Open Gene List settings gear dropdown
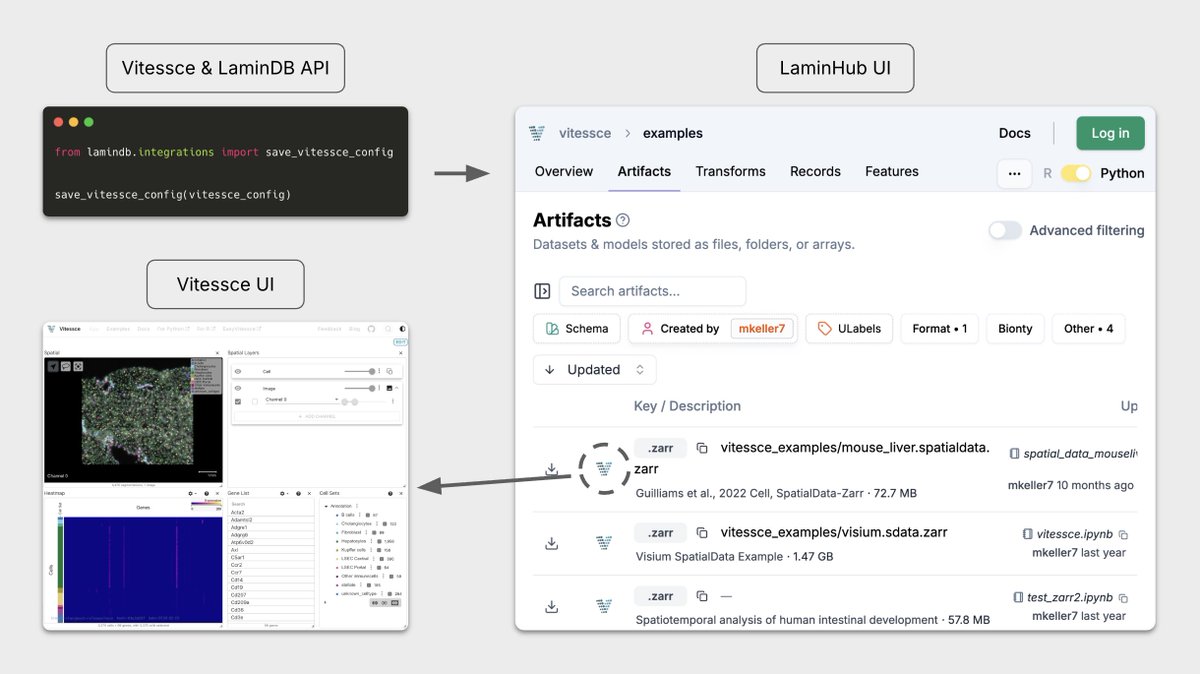1200x674 pixels. pos(283,493)
